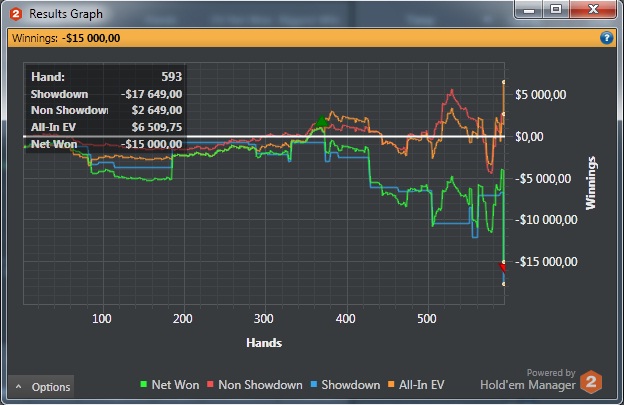
Task: Minimize the Results Graph window
Action: click(x=528, y=10)
